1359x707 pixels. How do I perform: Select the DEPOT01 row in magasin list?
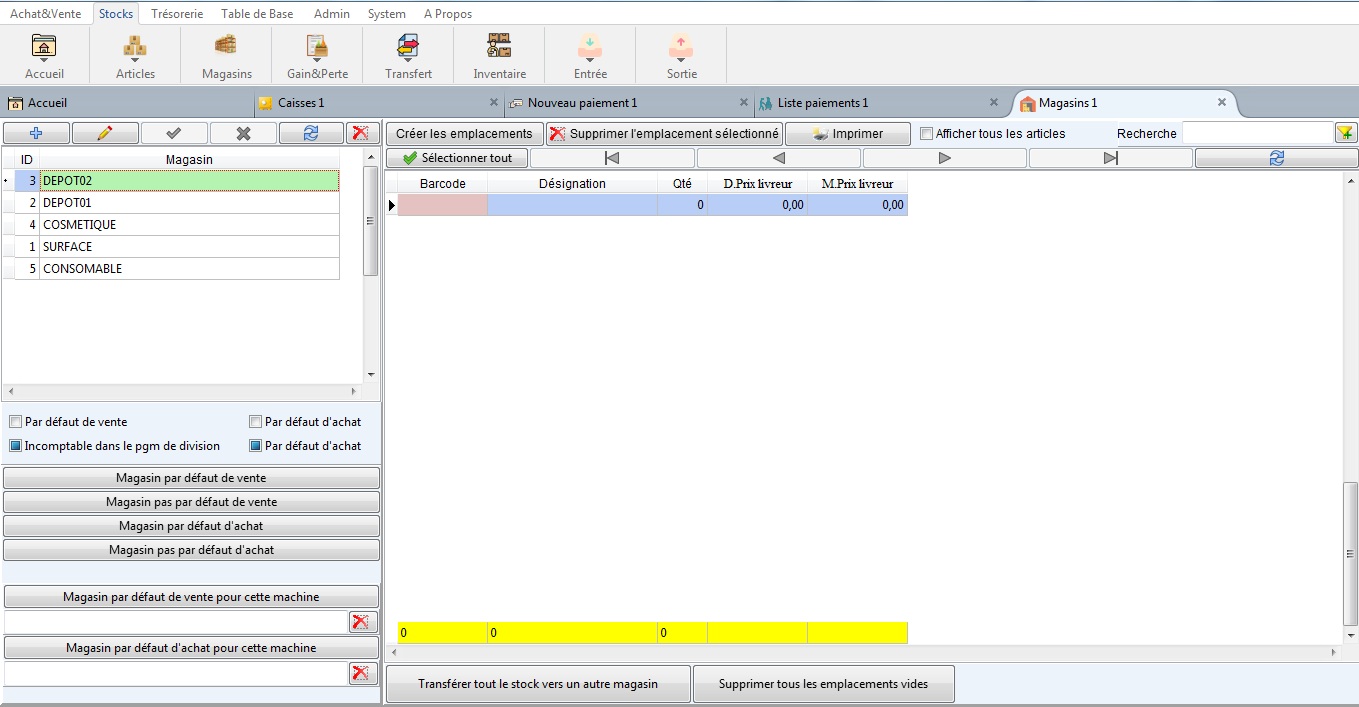tap(190, 203)
